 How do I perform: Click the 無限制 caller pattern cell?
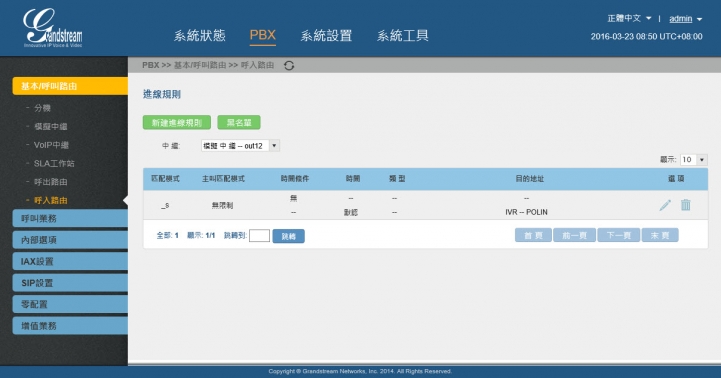coord(222,205)
